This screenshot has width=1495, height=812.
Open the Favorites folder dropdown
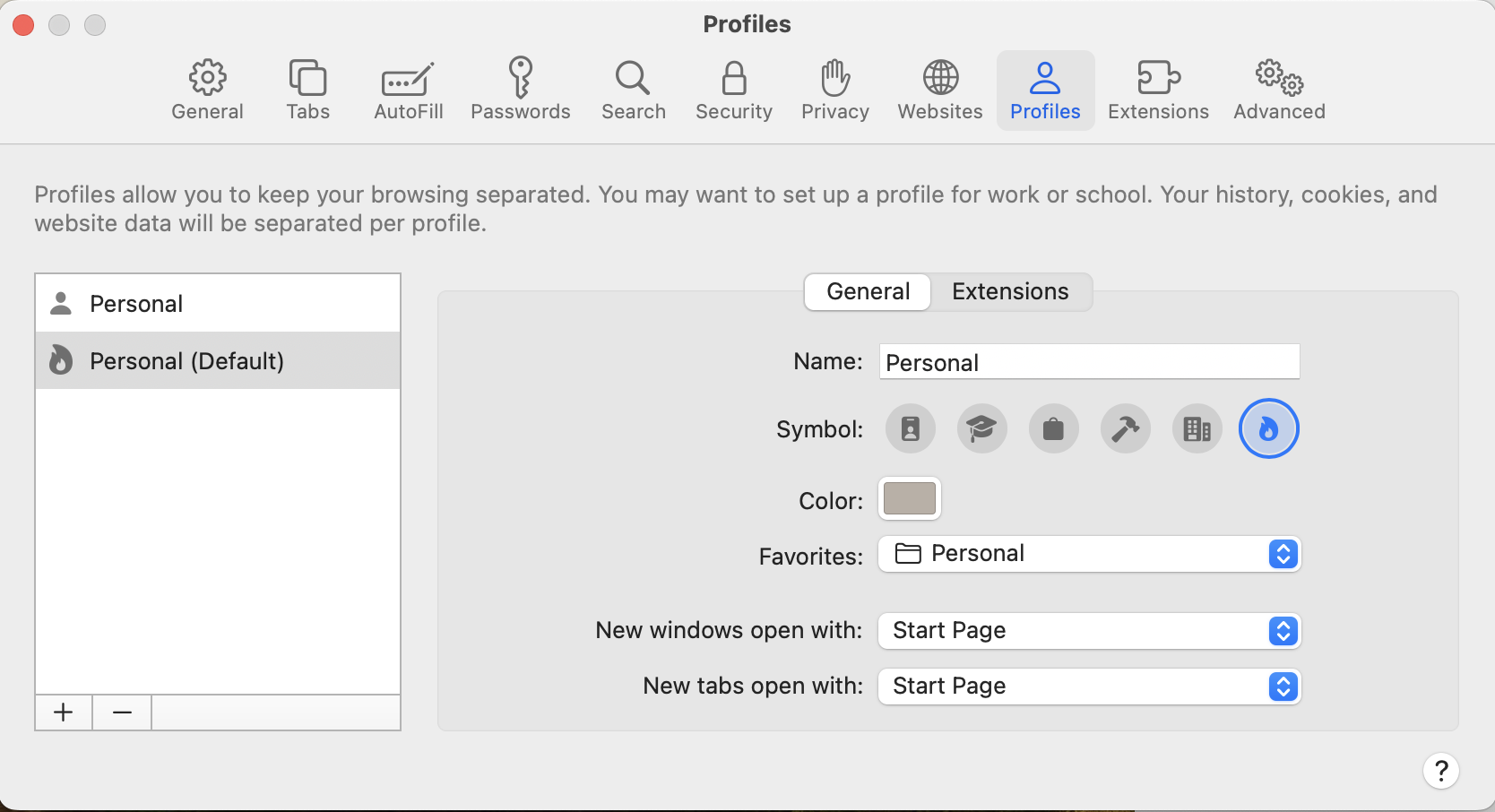[x=1283, y=554]
